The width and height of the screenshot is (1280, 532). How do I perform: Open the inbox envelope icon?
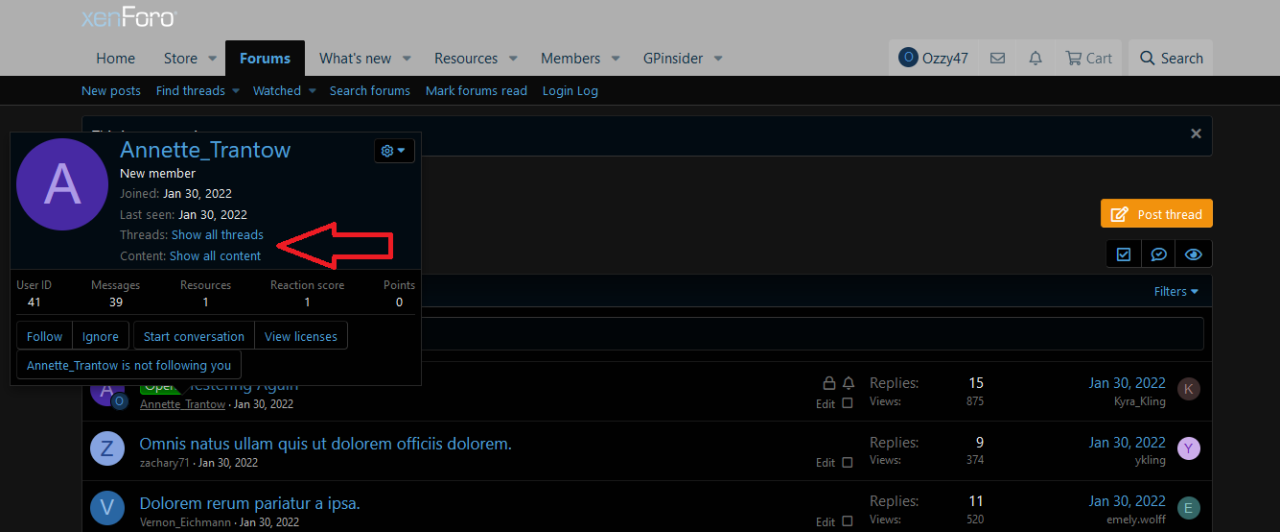(x=997, y=58)
